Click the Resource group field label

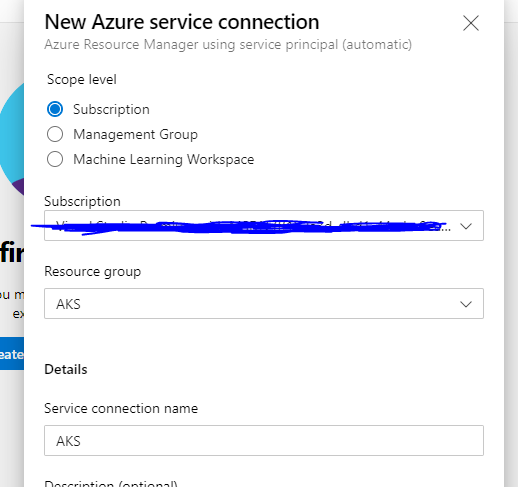point(93,272)
